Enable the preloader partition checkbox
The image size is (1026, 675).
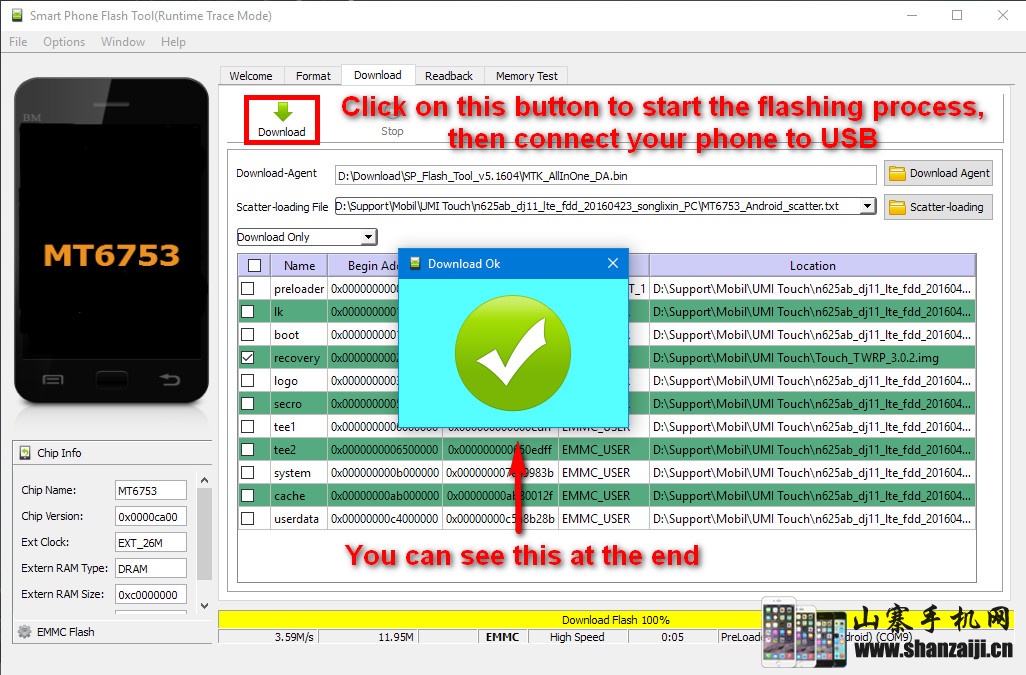click(x=248, y=288)
